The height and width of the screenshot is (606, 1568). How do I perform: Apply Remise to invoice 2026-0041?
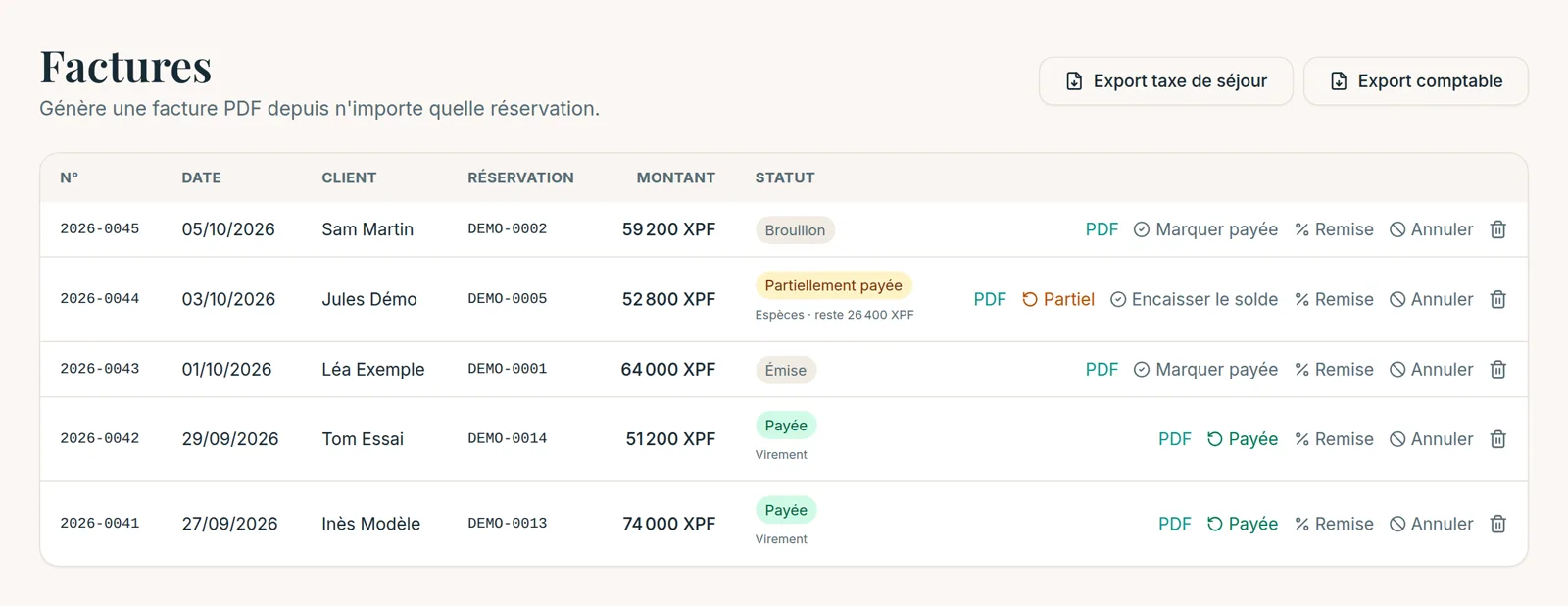[x=1334, y=524]
